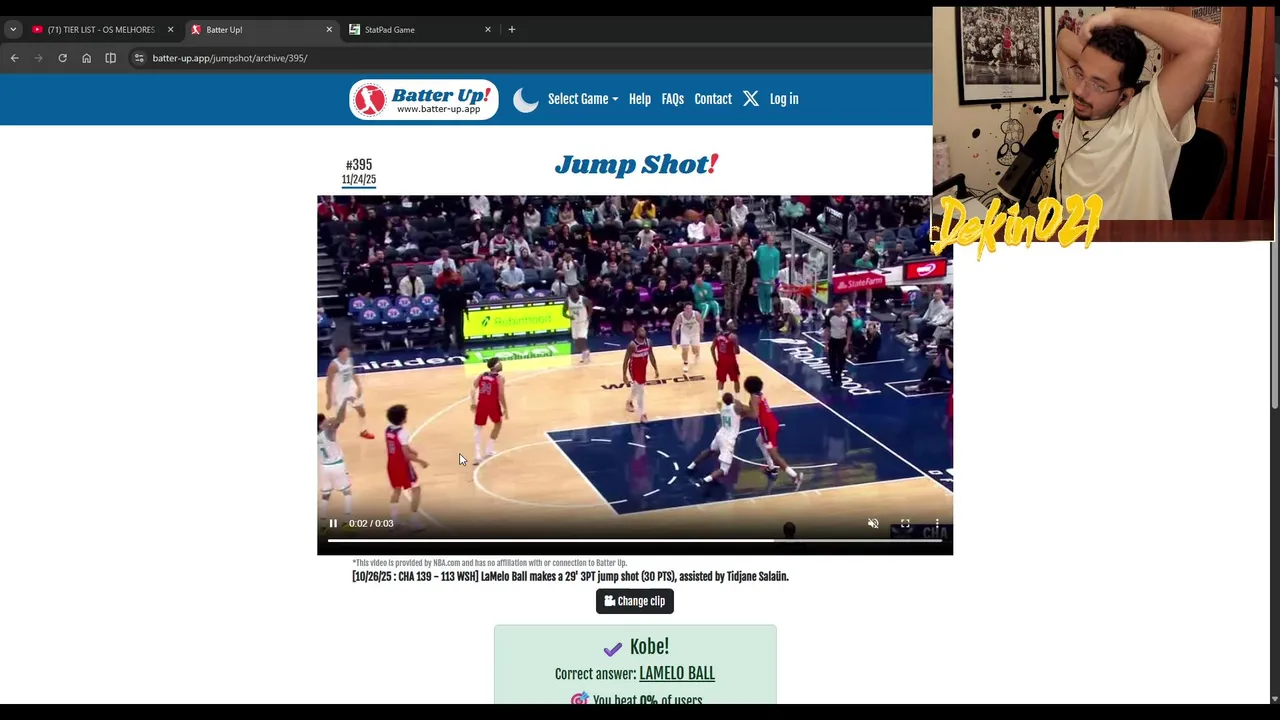Viewport: 1280px width, 720px height.
Task: Click the 11/24/25 archive date link
Action: (x=359, y=180)
